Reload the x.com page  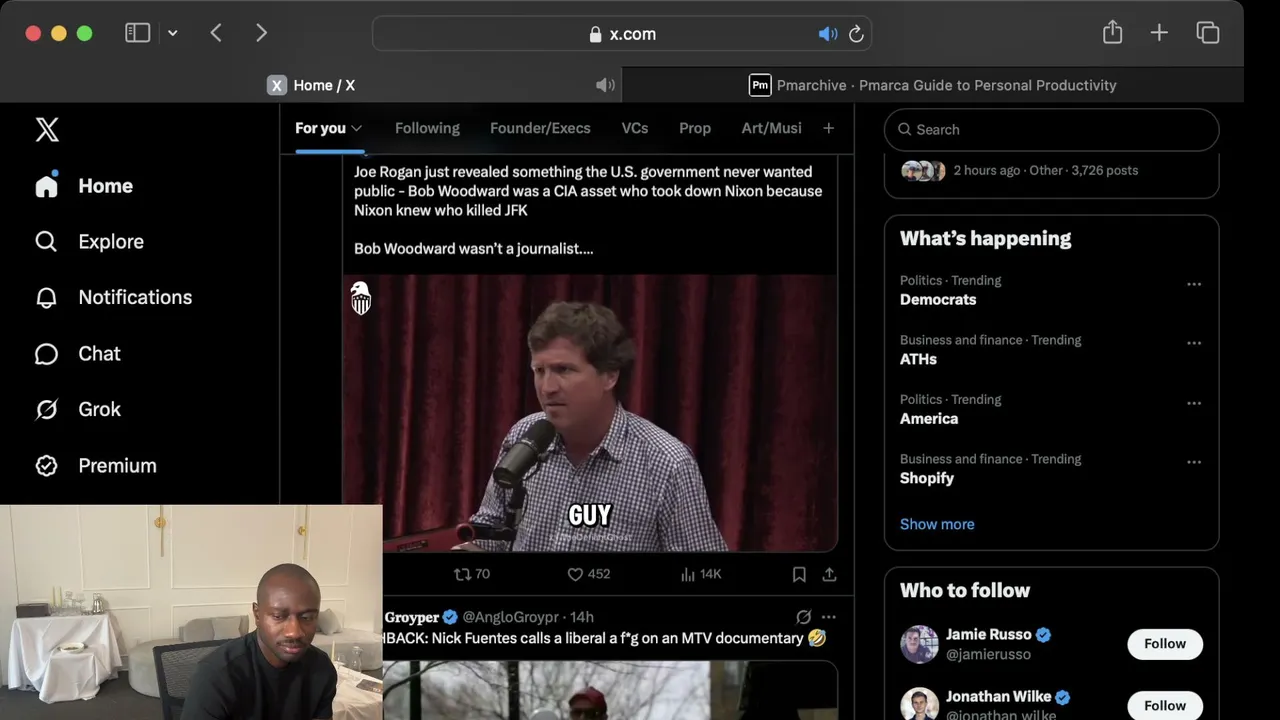(x=856, y=34)
